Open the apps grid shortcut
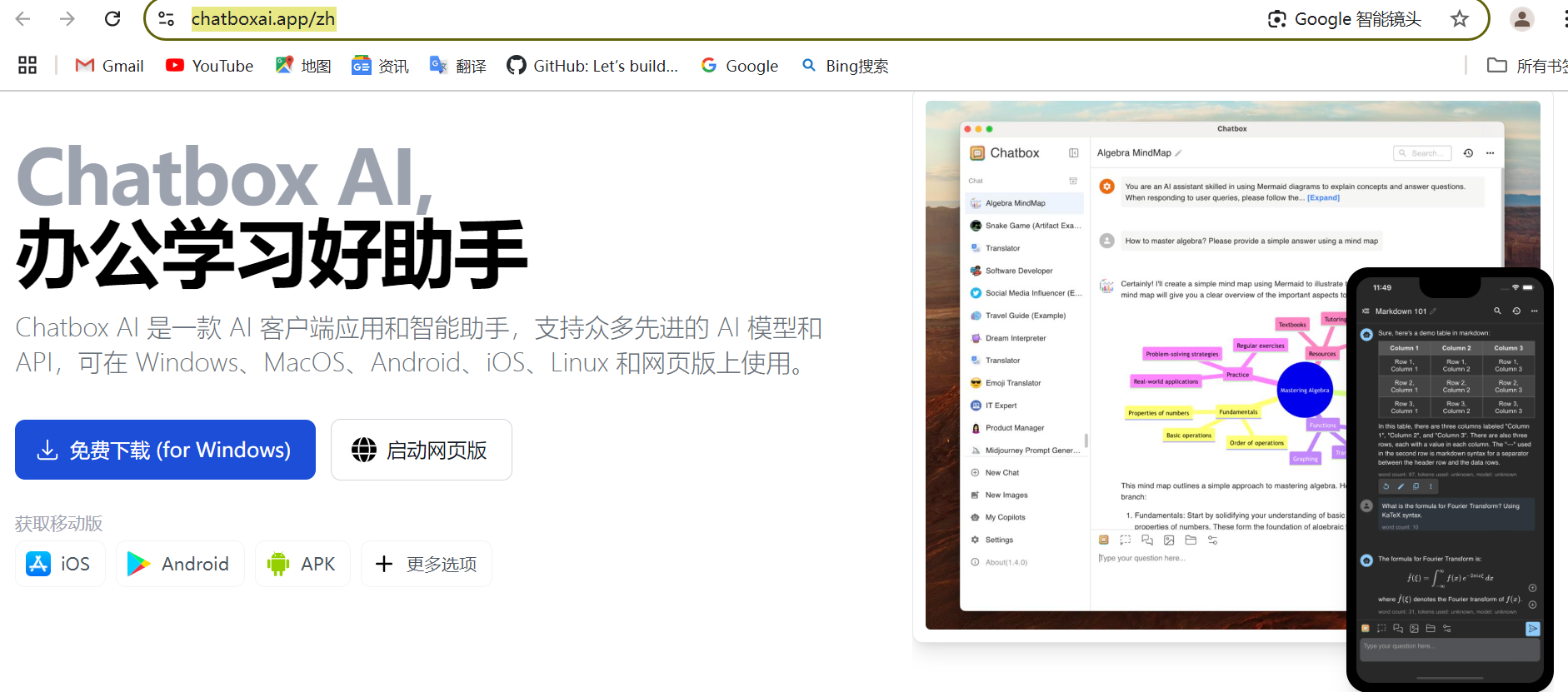 click(27, 65)
